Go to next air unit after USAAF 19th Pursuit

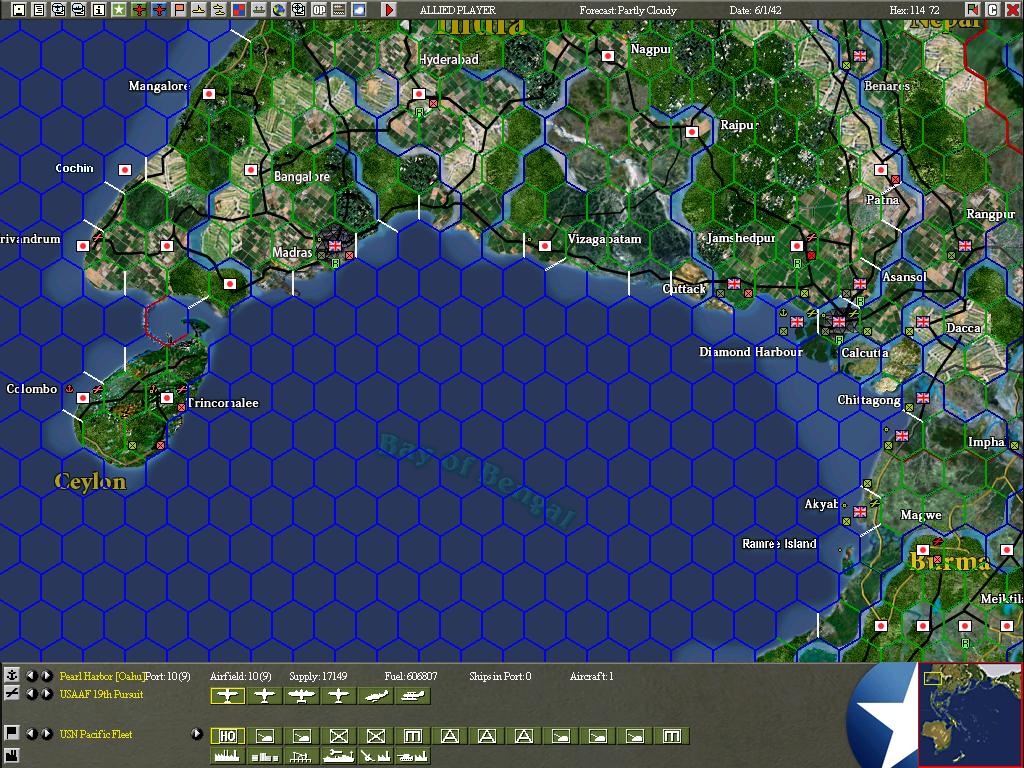click(x=46, y=694)
